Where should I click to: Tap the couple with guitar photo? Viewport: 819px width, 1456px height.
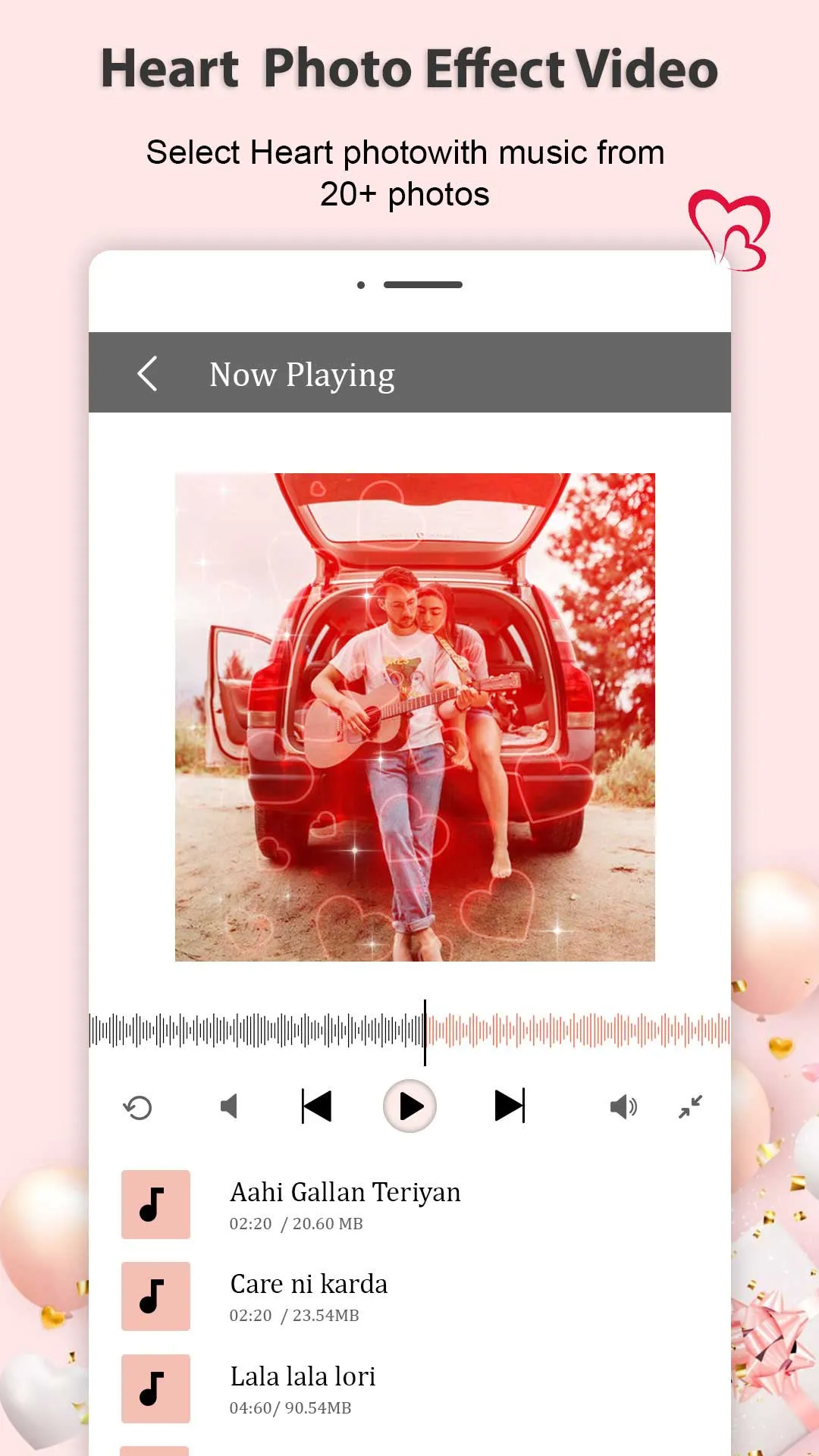coord(415,717)
